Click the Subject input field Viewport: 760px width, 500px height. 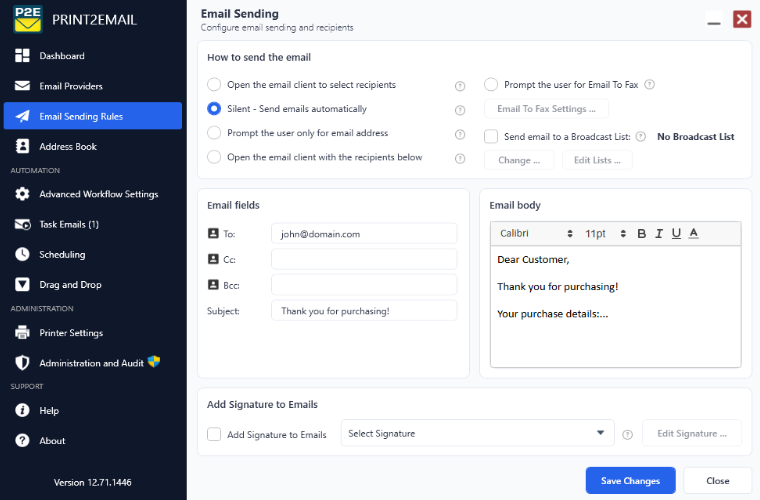click(x=364, y=311)
